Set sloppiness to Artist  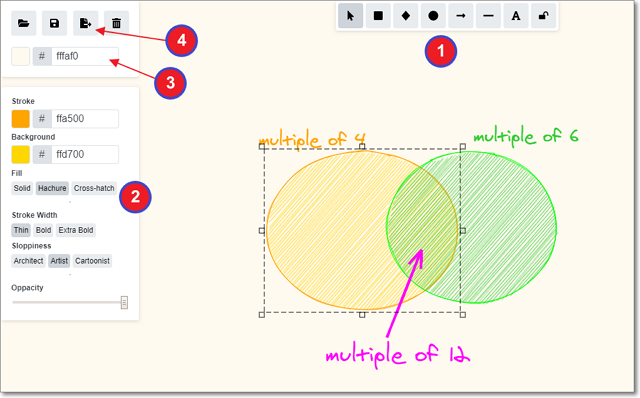59,261
